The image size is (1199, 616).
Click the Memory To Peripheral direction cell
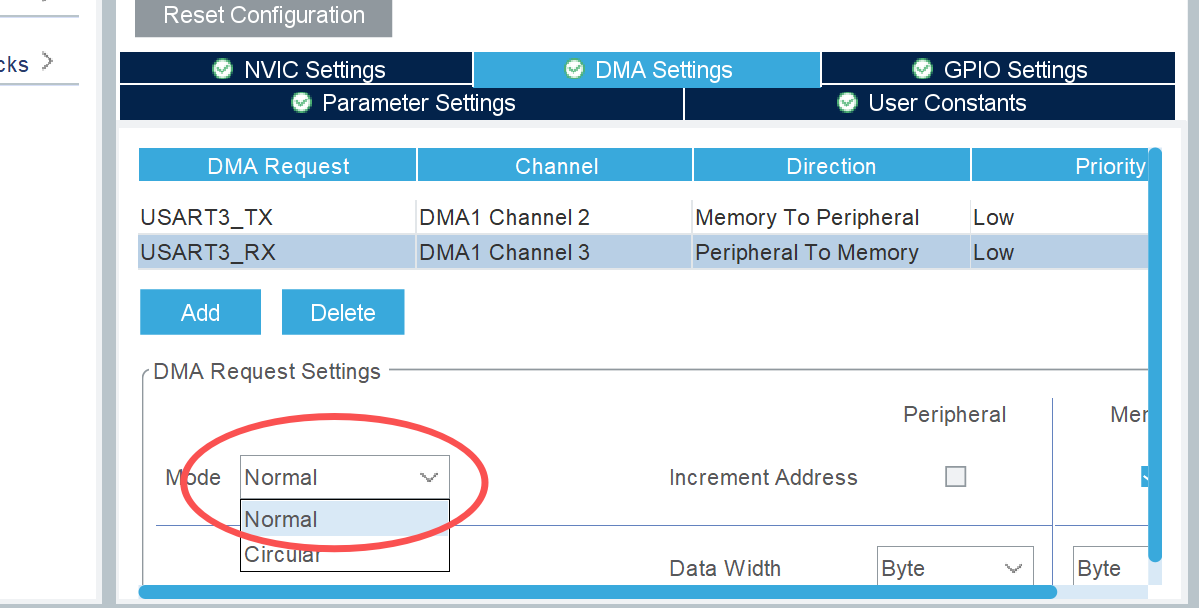click(x=831, y=217)
